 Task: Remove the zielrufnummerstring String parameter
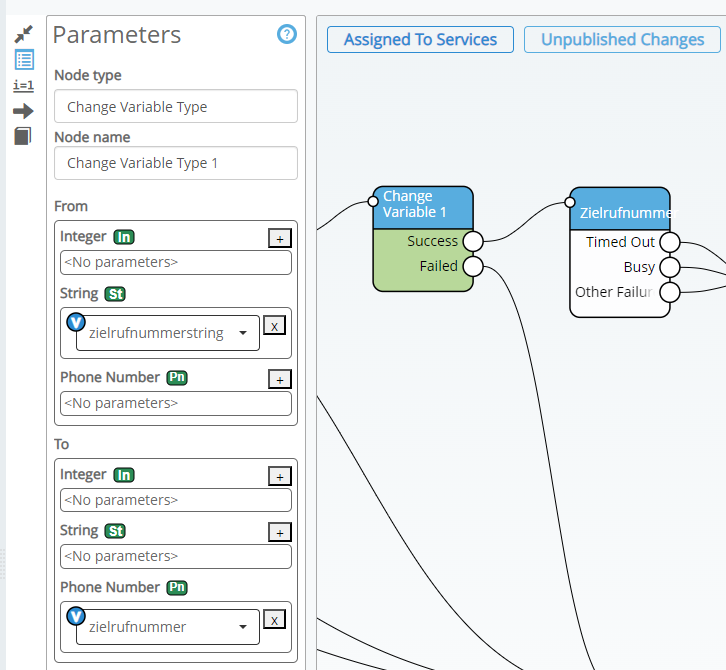(274, 325)
